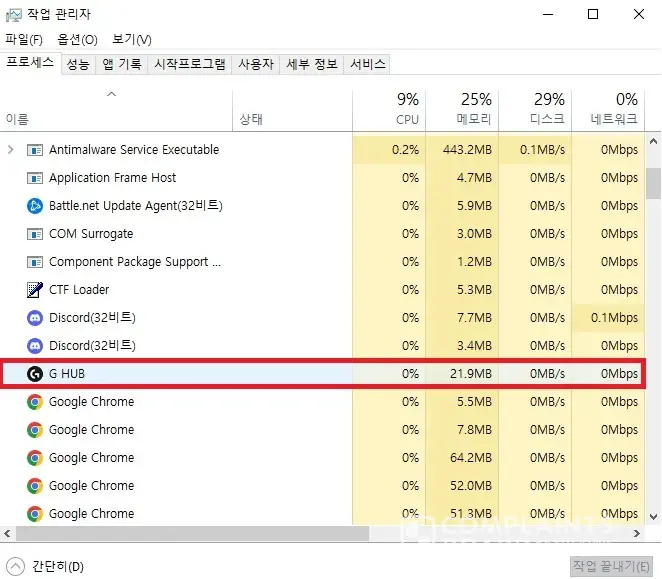Click the Task Manager title bar icon
Screen dimensions: 662x579
point(14,15)
